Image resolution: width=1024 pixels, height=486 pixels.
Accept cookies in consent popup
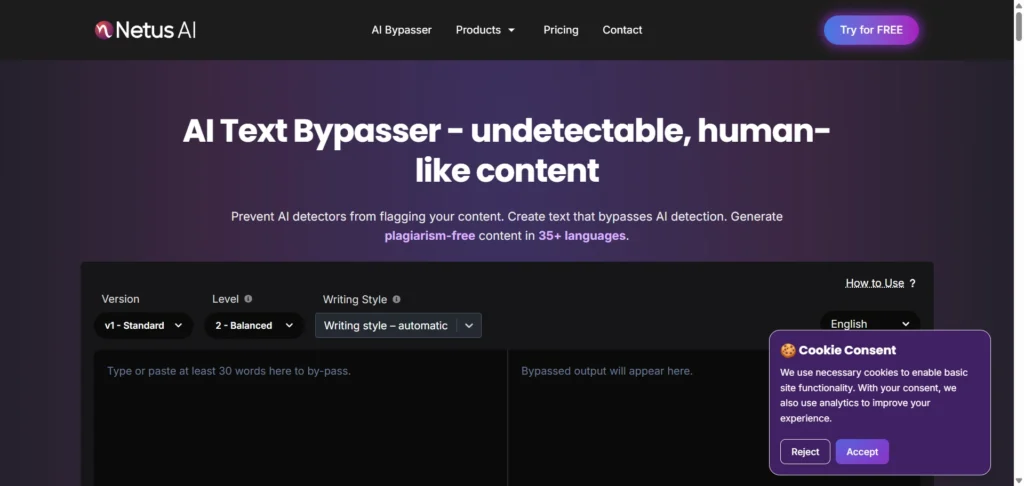point(862,451)
